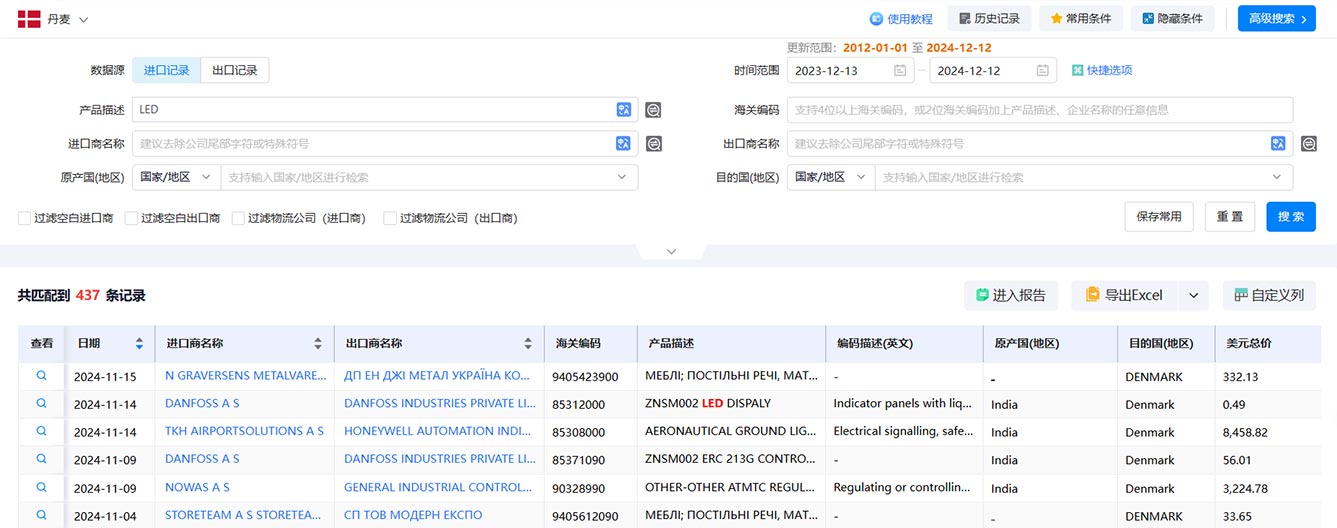
Task: Click customs code cell 90328990
Action: (x=579, y=488)
